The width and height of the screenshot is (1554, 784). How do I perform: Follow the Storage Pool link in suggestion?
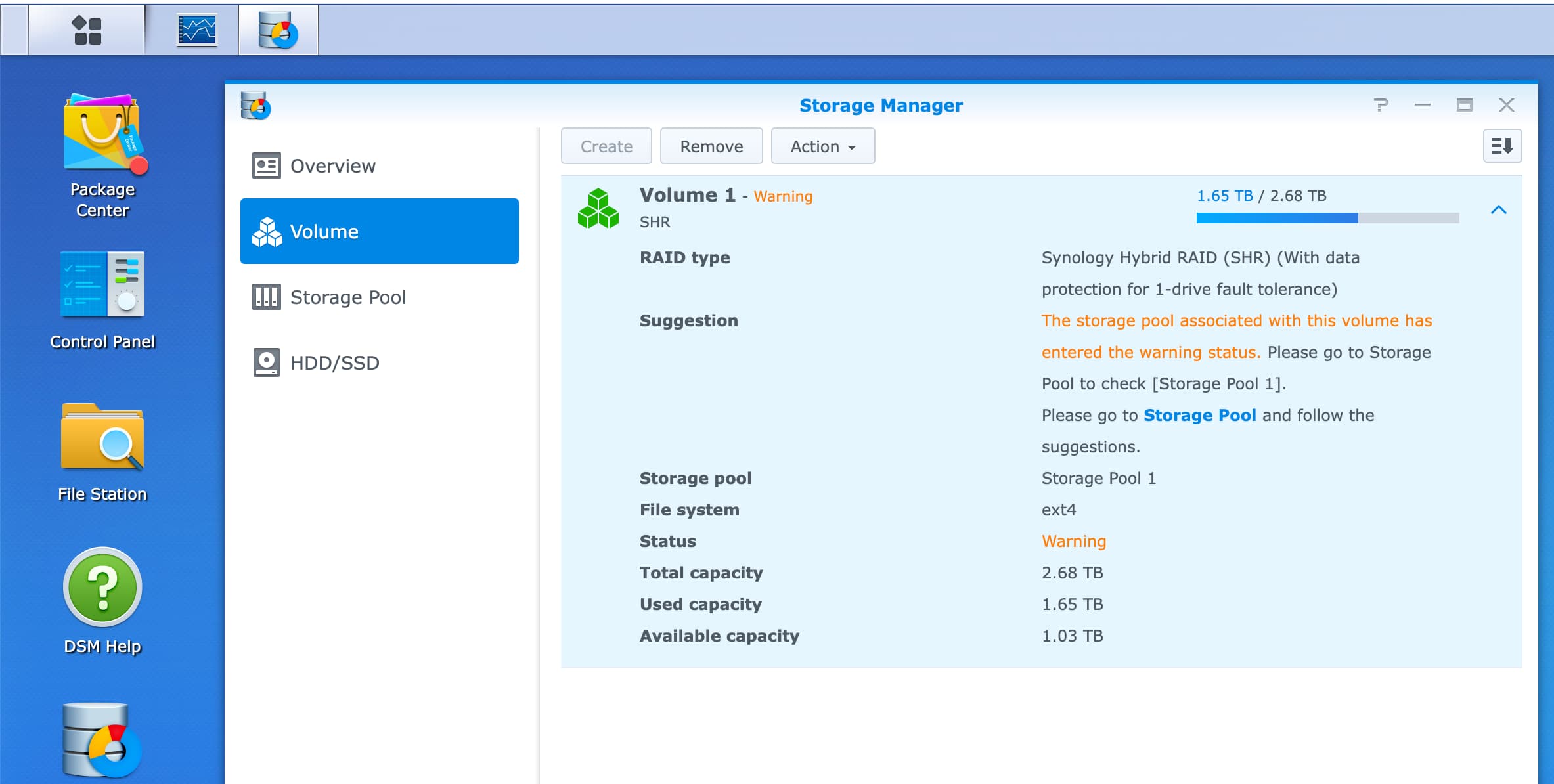pos(1200,414)
